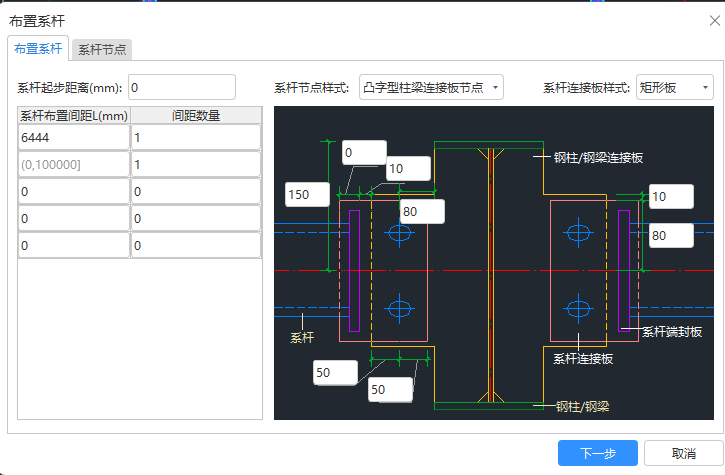Click the 系杆起步距离(mm) label
Viewport: 725px width, 475px height.
pos(70,87)
